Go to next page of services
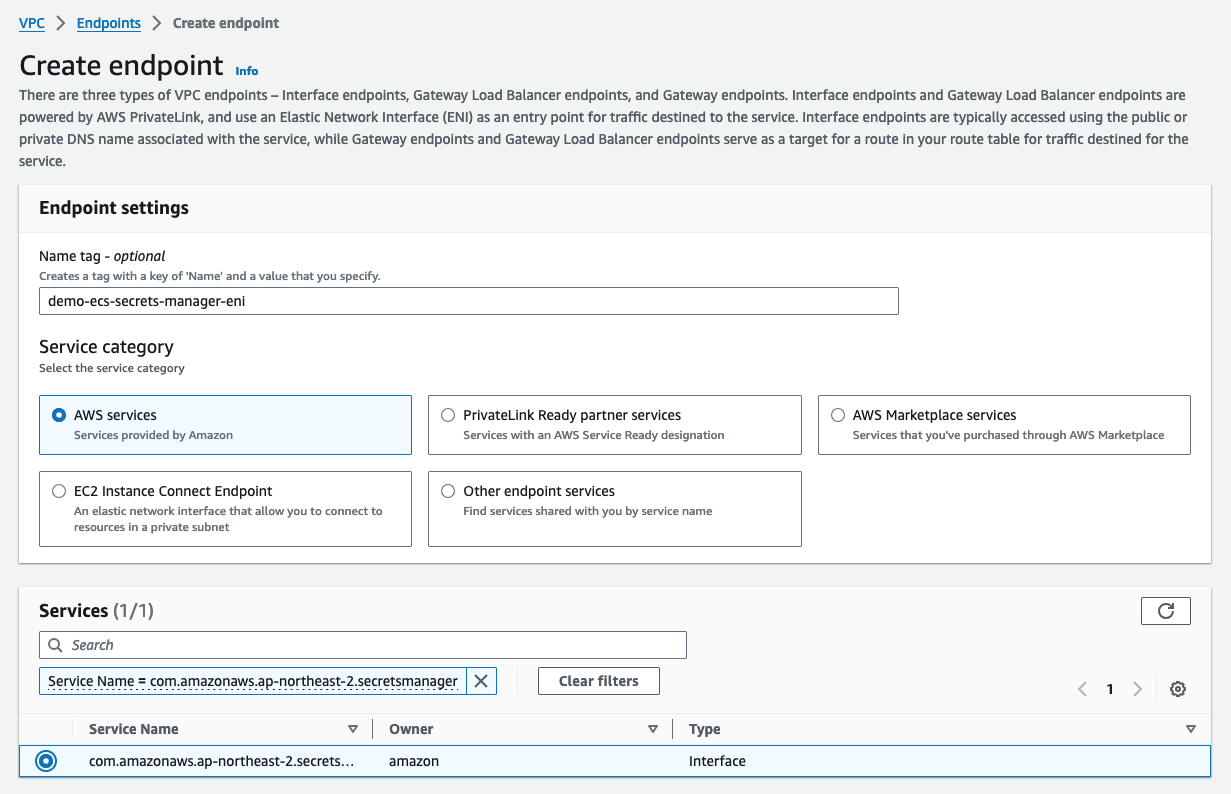Viewport: 1231px width, 794px height. 1137,689
